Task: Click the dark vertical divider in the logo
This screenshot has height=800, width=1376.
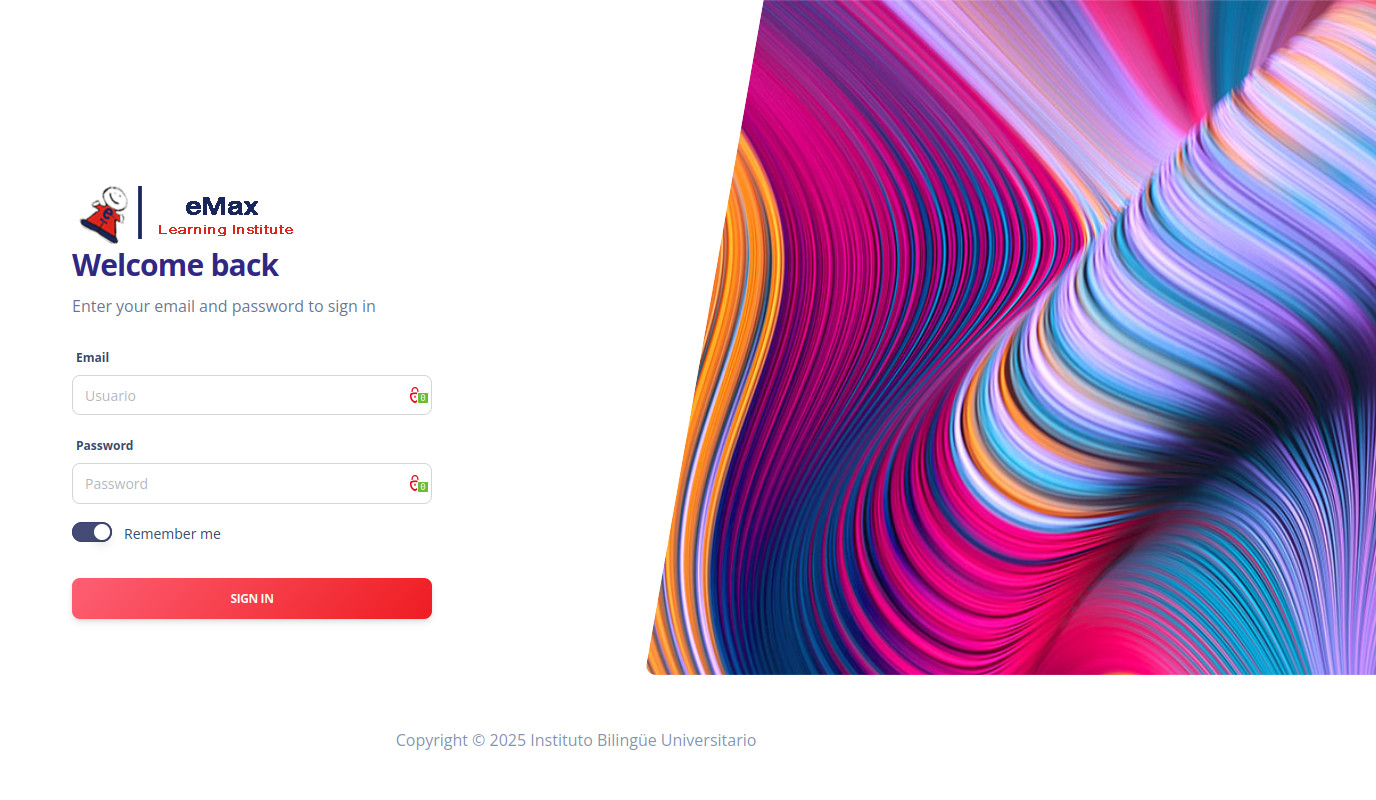Action: [140, 212]
